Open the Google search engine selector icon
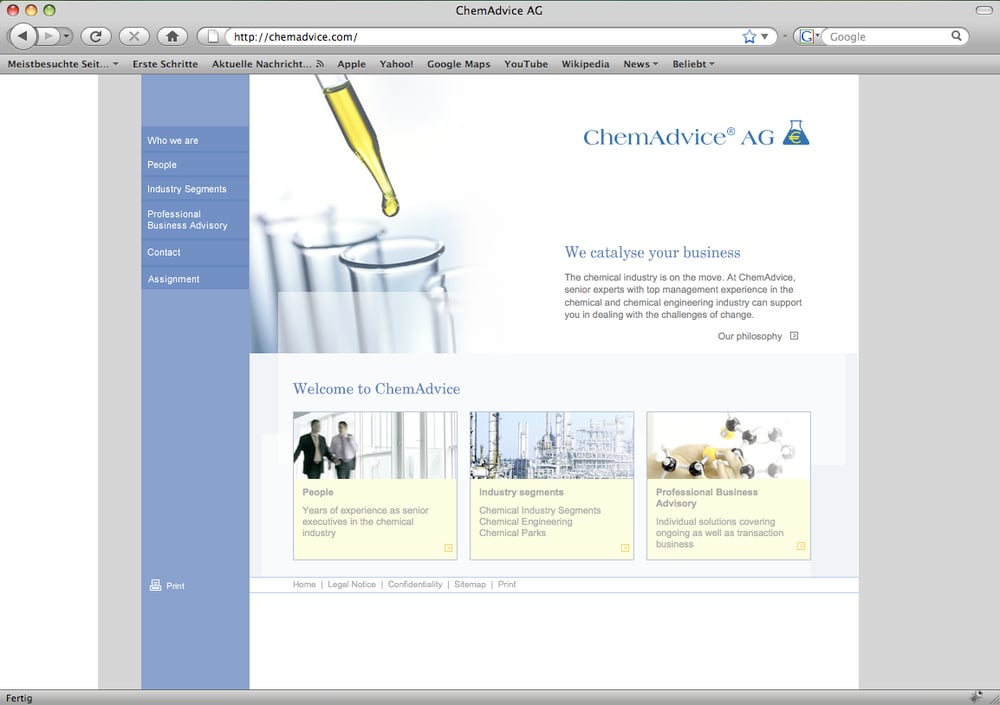1000x705 pixels. pos(808,36)
